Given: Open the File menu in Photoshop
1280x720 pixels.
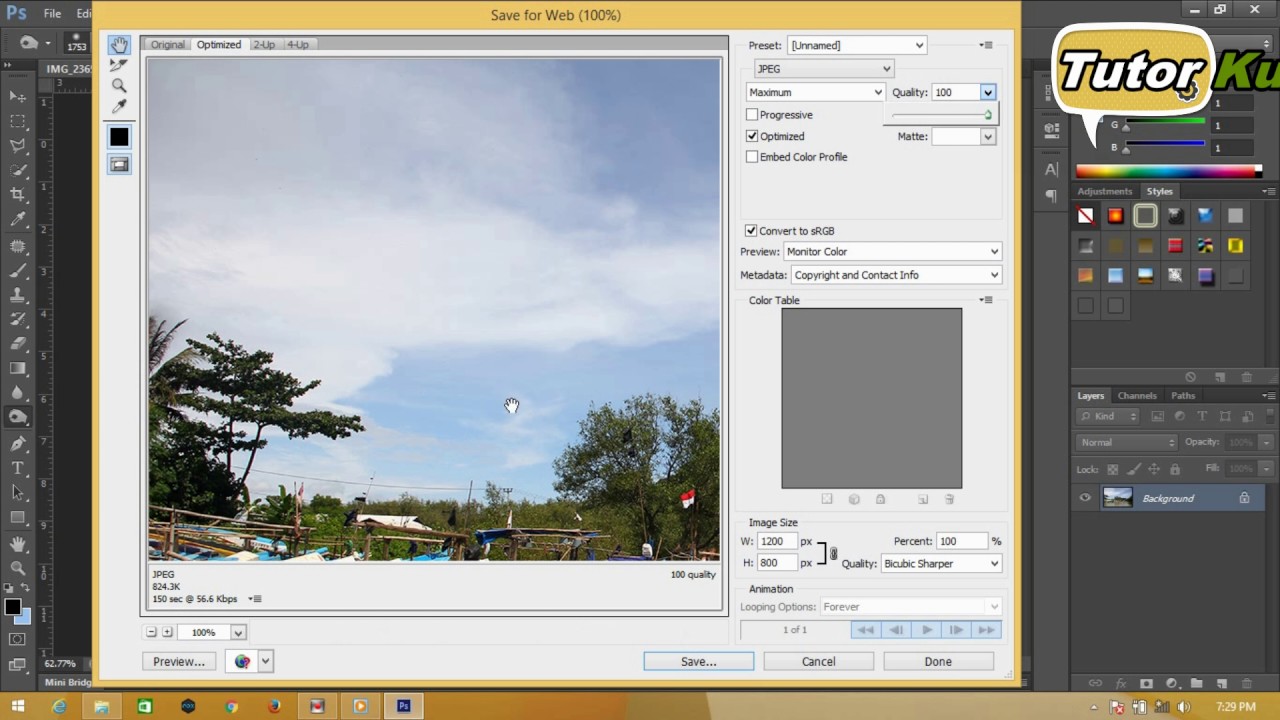Looking at the screenshot, I should pyautogui.click(x=52, y=14).
